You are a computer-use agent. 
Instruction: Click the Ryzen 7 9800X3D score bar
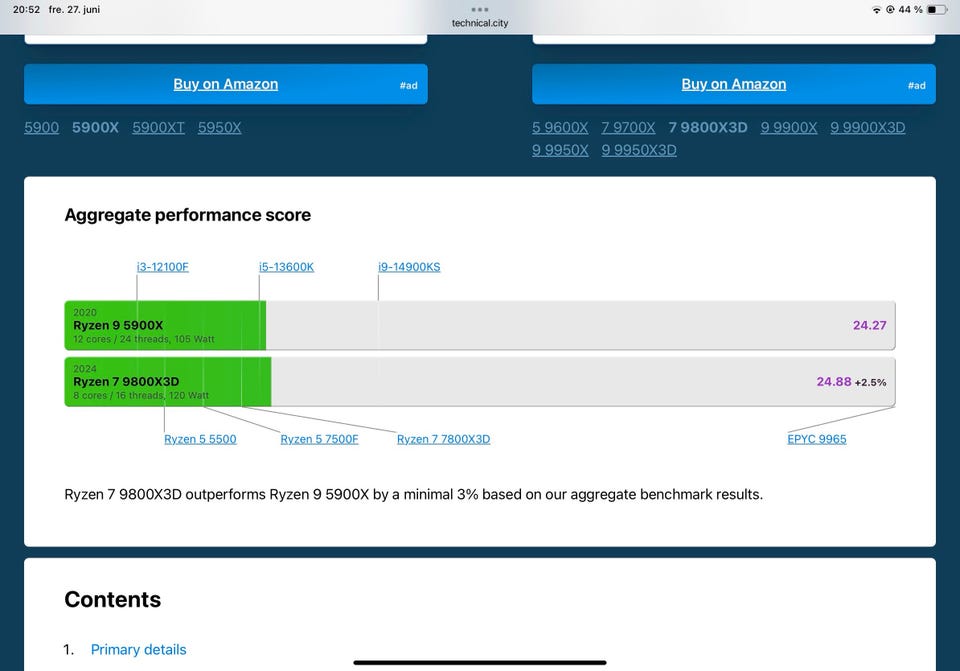pyautogui.click(x=480, y=381)
